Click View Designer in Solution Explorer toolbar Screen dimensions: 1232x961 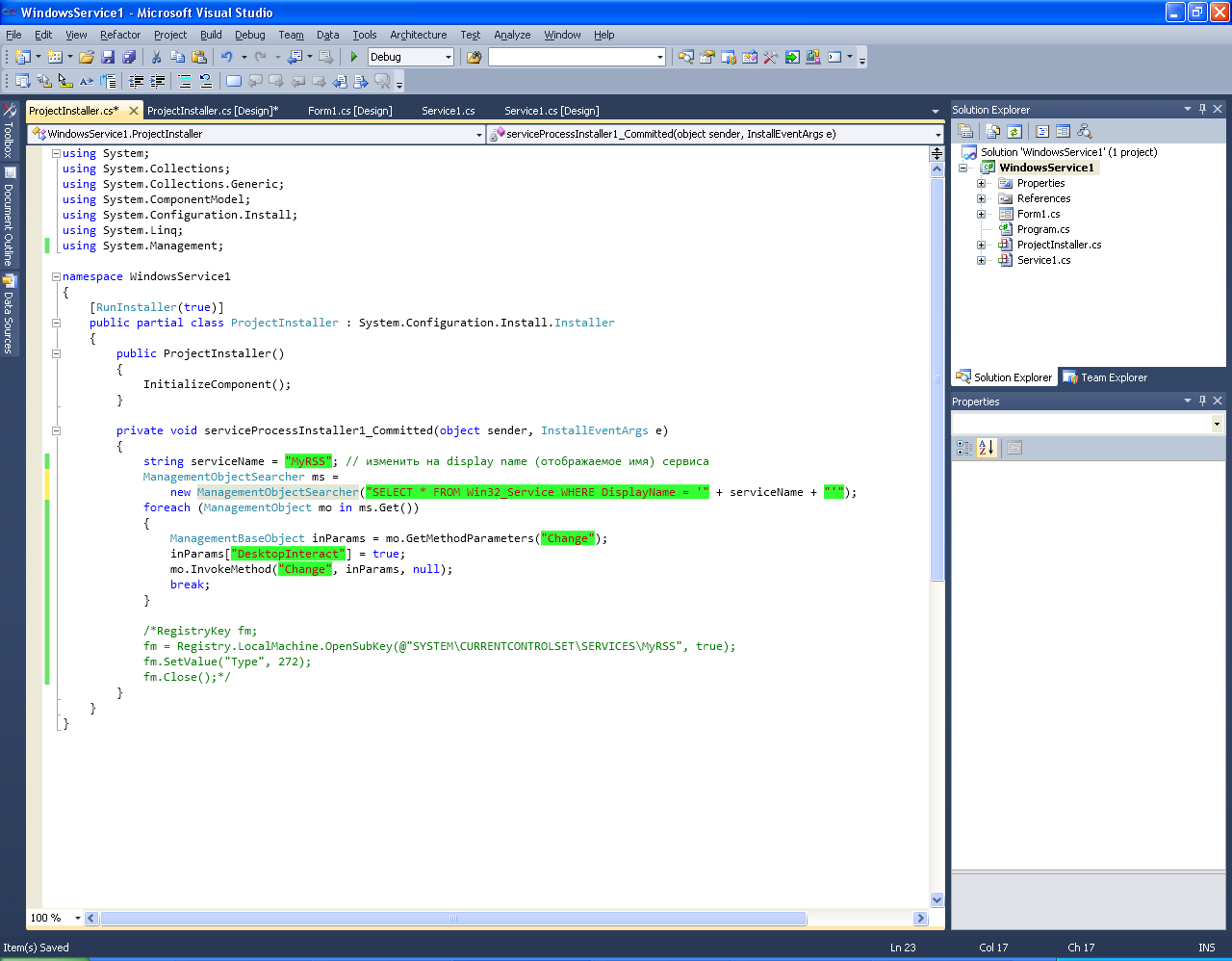tap(1063, 131)
